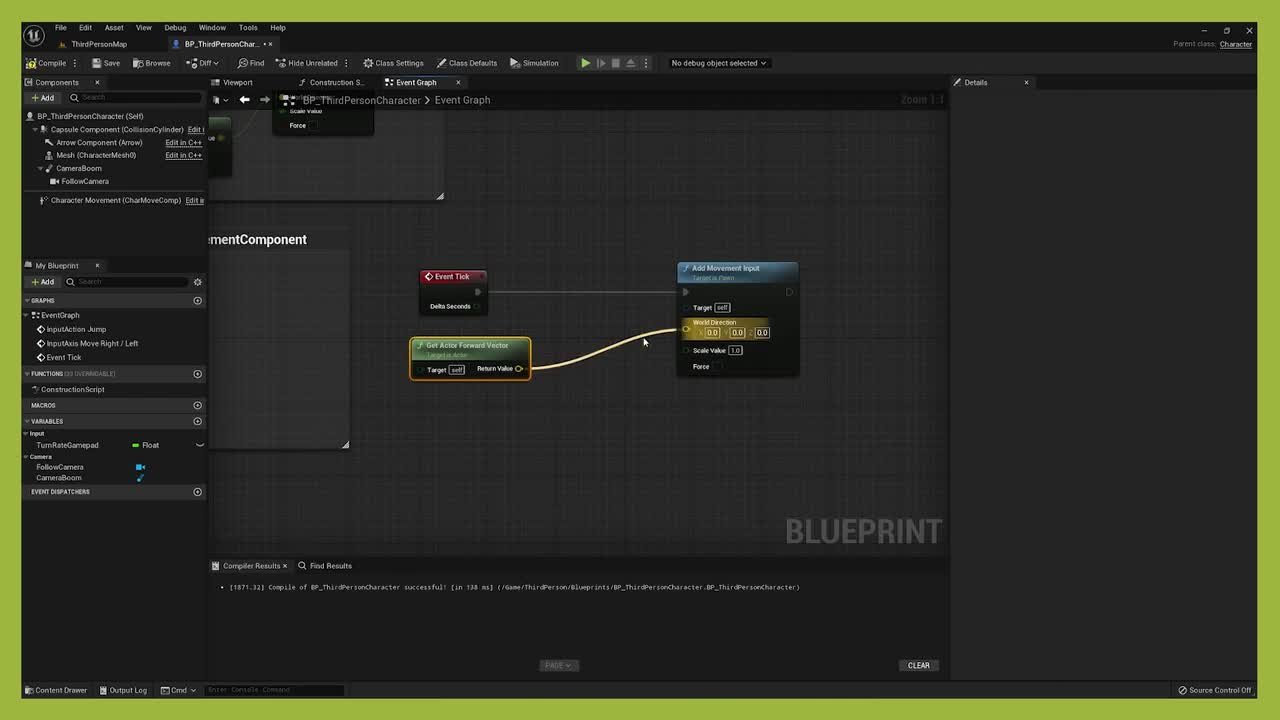Collapse the Capsule Component tree node
Image resolution: width=1280 pixels, height=720 pixels.
click(x=35, y=129)
